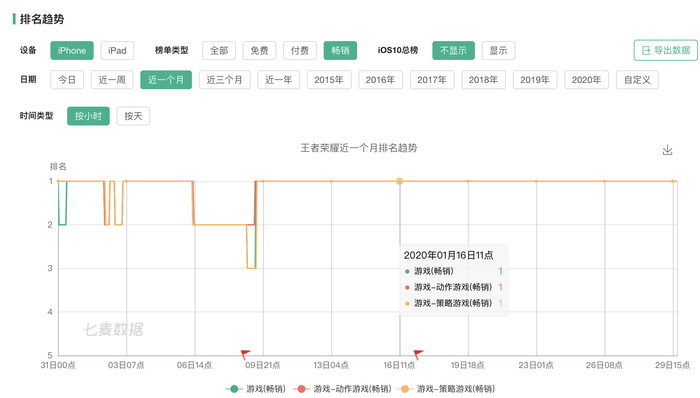
Task: Toggle 游戏-动作游戏(畅销) legend series
Action: pyautogui.click(x=343, y=389)
